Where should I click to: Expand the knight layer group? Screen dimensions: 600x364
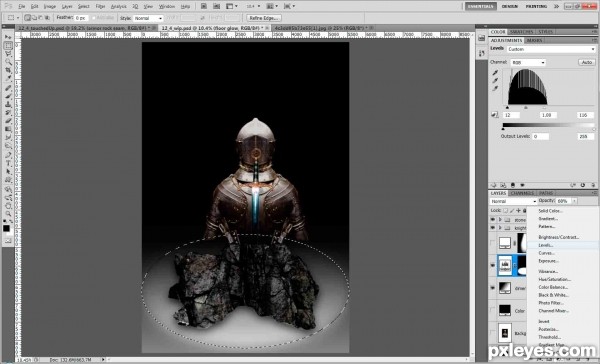pyautogui.click(x=500, y=228)
